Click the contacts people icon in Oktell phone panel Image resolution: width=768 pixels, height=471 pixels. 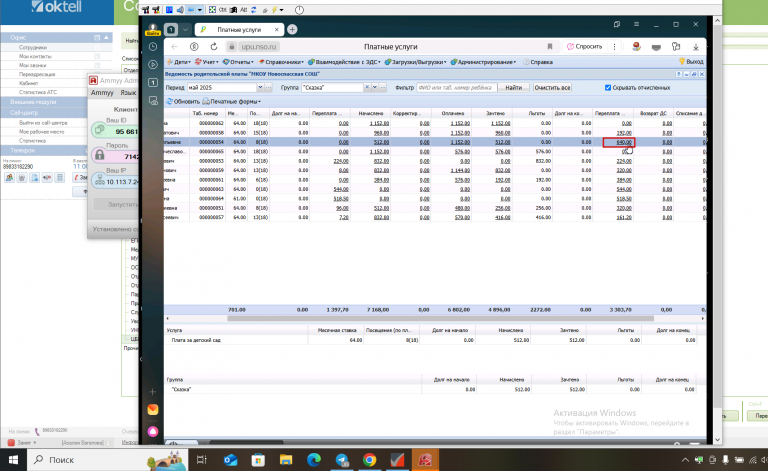pyautogui.click(x=9, y=178)
